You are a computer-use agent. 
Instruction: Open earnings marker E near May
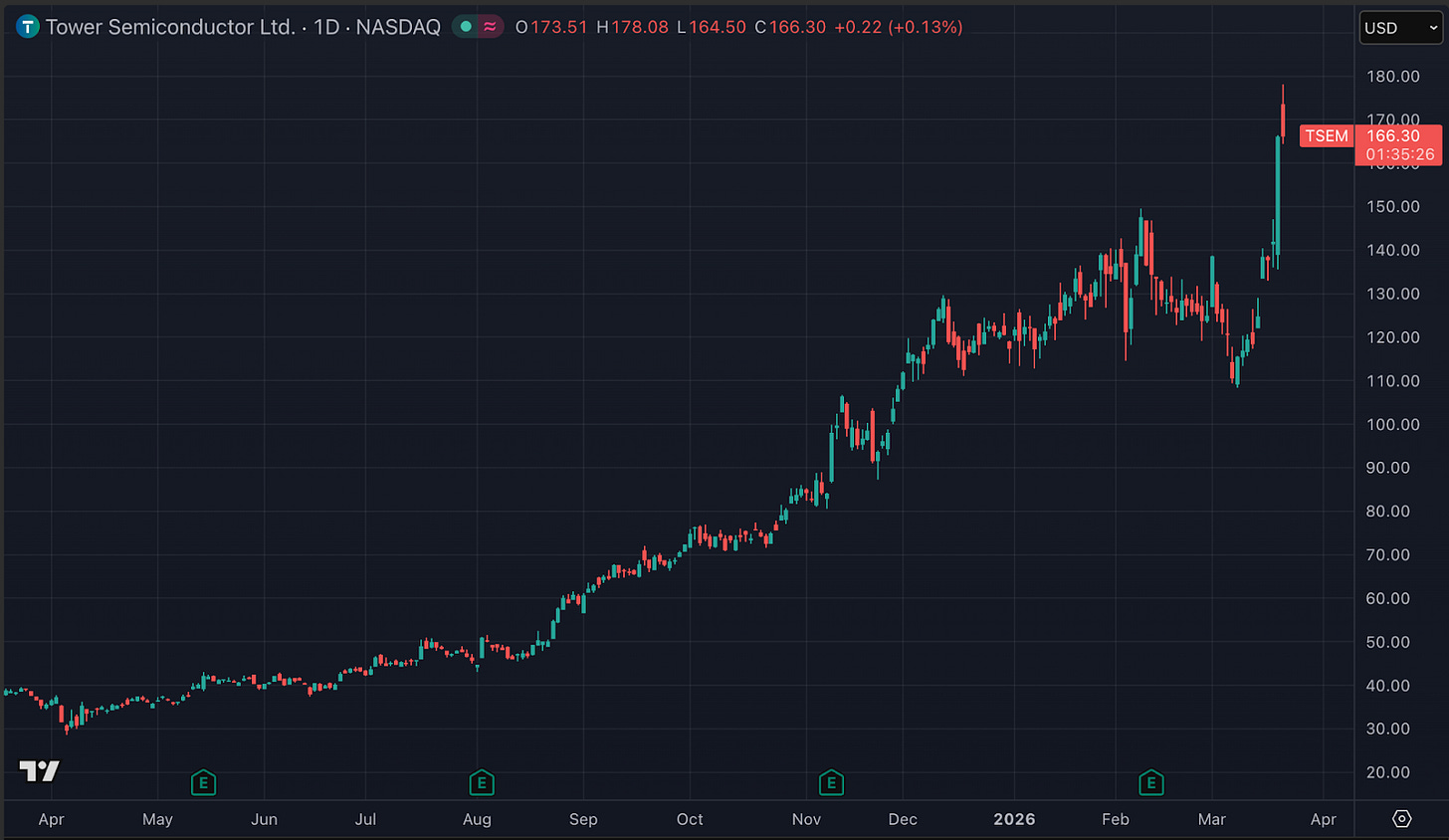tap(203, 782)
